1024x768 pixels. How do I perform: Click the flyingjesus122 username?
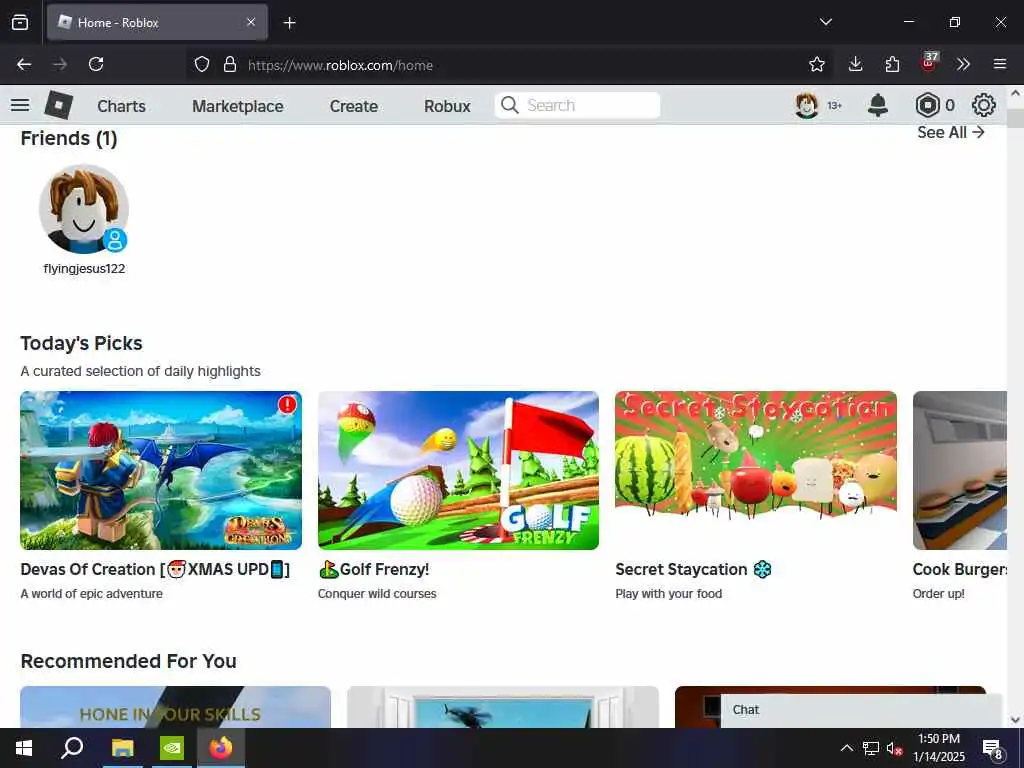pos(84,268)
